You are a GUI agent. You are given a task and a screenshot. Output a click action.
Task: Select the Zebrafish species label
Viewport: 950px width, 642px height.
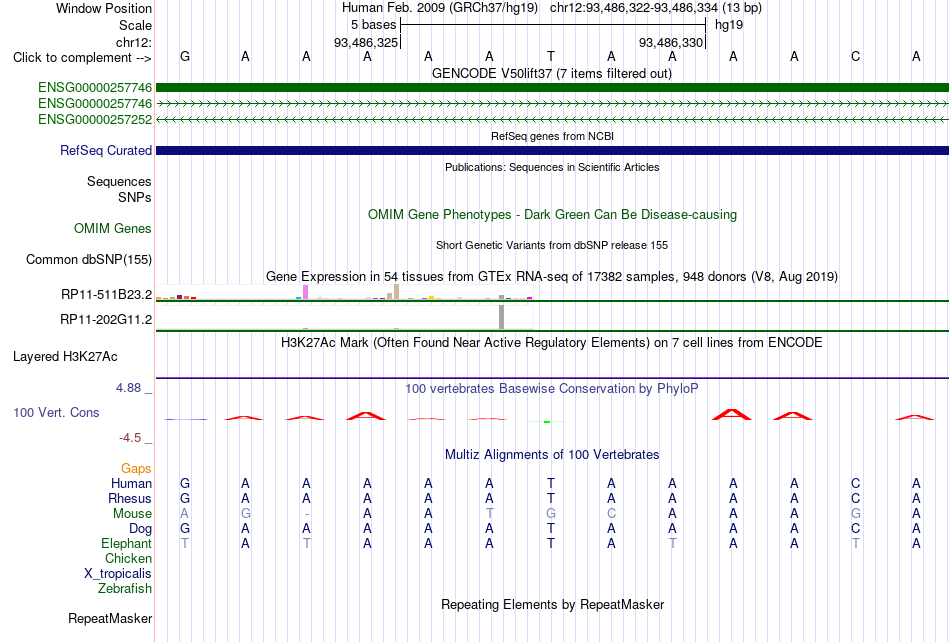[x=125, y=588]
